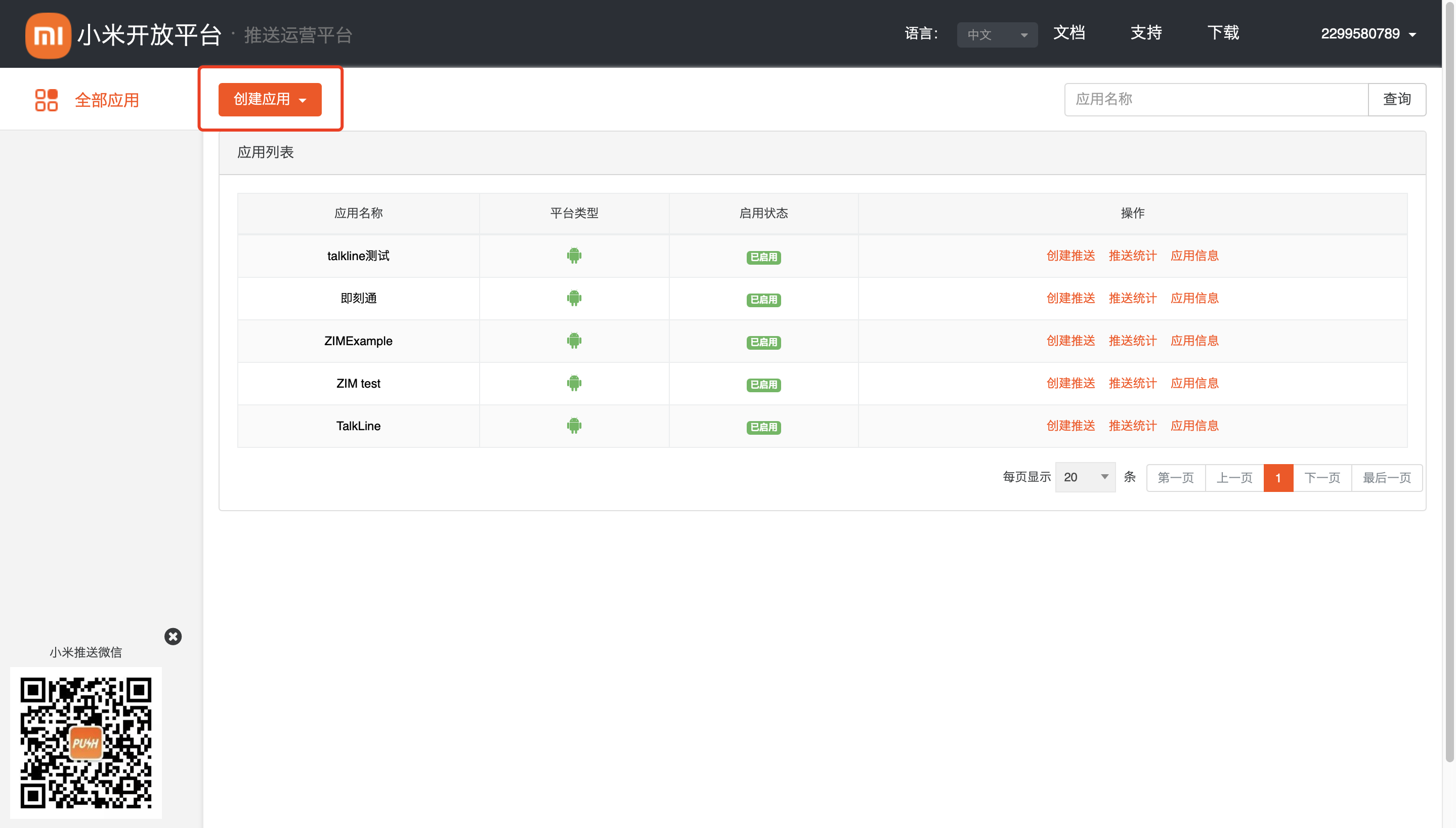Click the TalkLine app name cell
Screen dimensions: 1456x828
coord(358,427)
